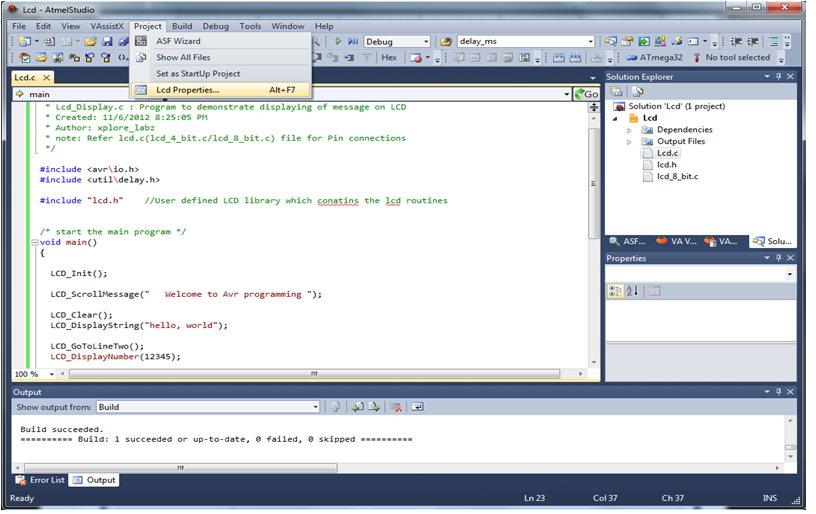Toggle word wrap in Output panel

[x=417, y=407]
